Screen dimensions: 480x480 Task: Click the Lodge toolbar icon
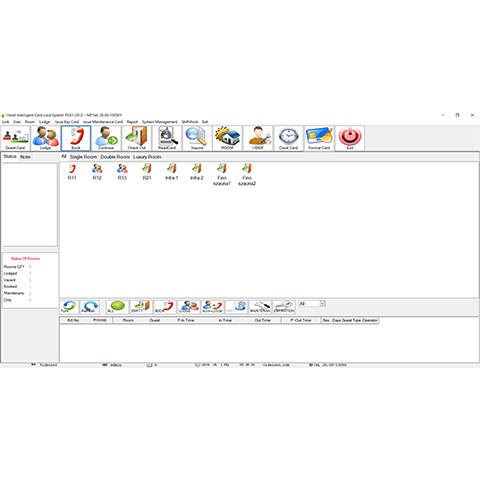coord(46,138)
